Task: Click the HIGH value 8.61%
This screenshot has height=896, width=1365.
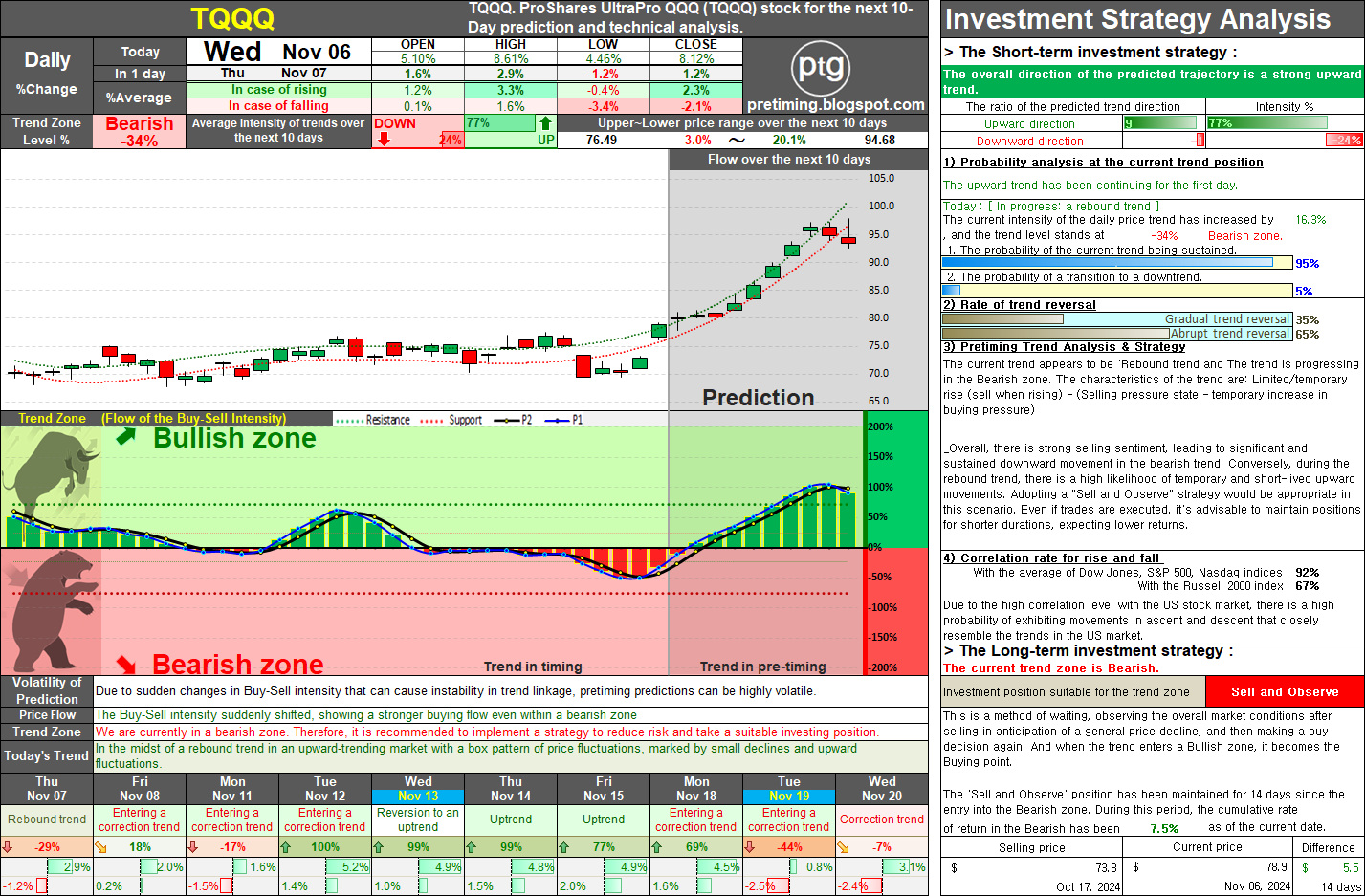Action: point(511,58)
